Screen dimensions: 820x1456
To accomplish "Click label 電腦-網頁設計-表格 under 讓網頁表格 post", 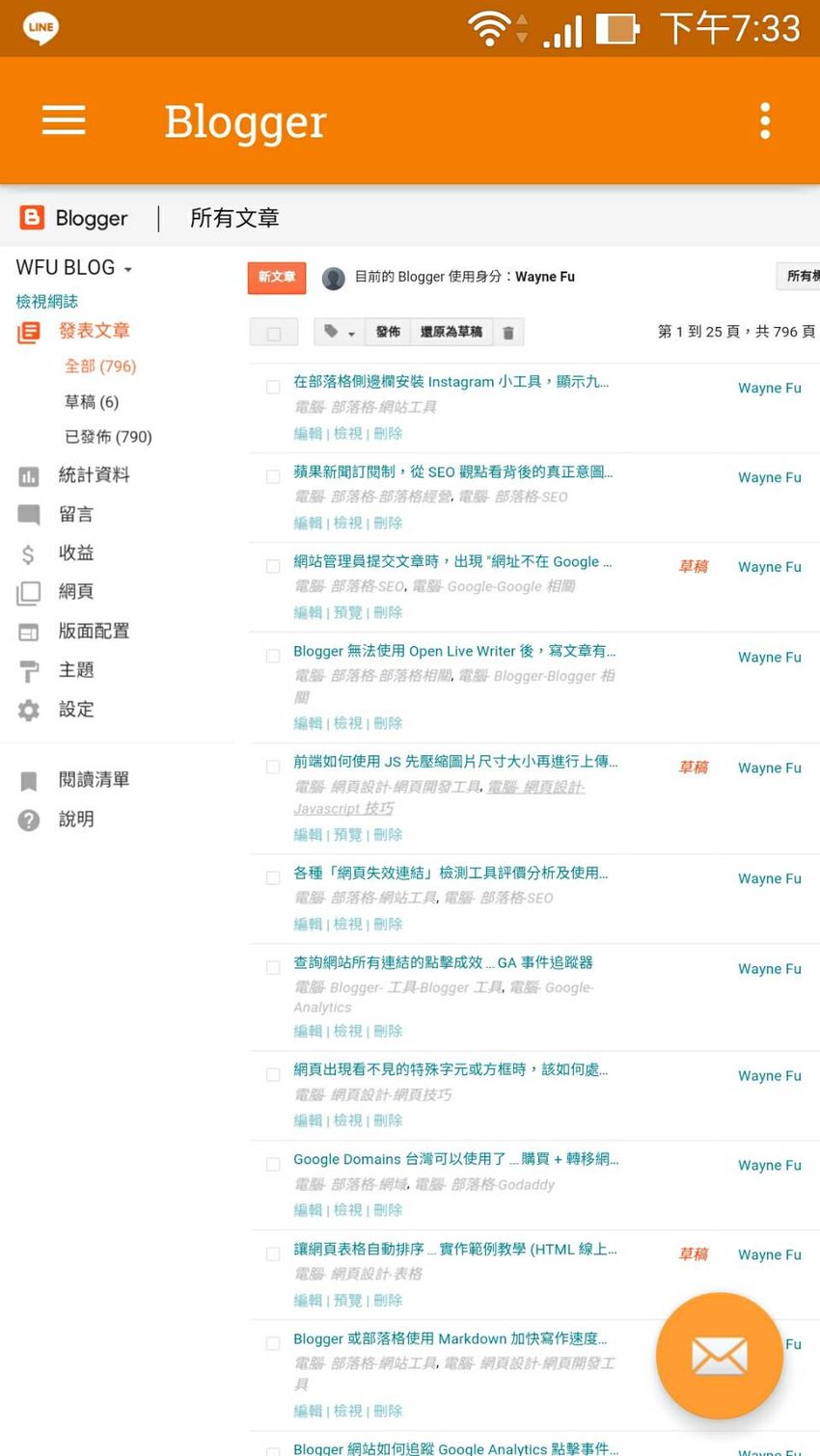I will (x=358, y=1274).
